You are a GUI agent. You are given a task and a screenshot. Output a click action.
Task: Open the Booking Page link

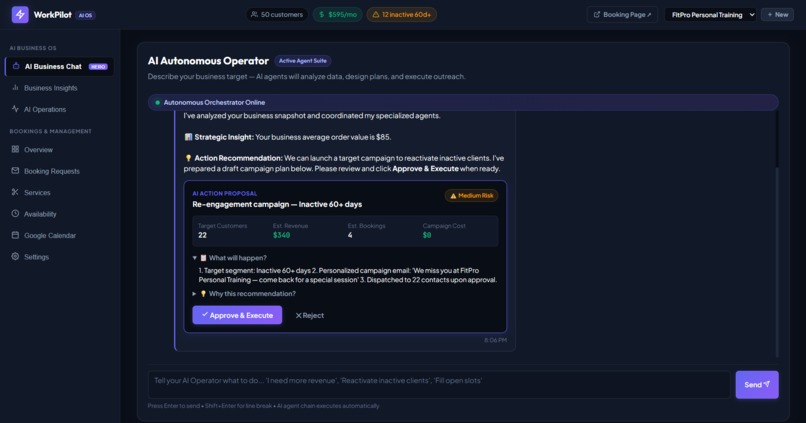click(x=622, y=14)
